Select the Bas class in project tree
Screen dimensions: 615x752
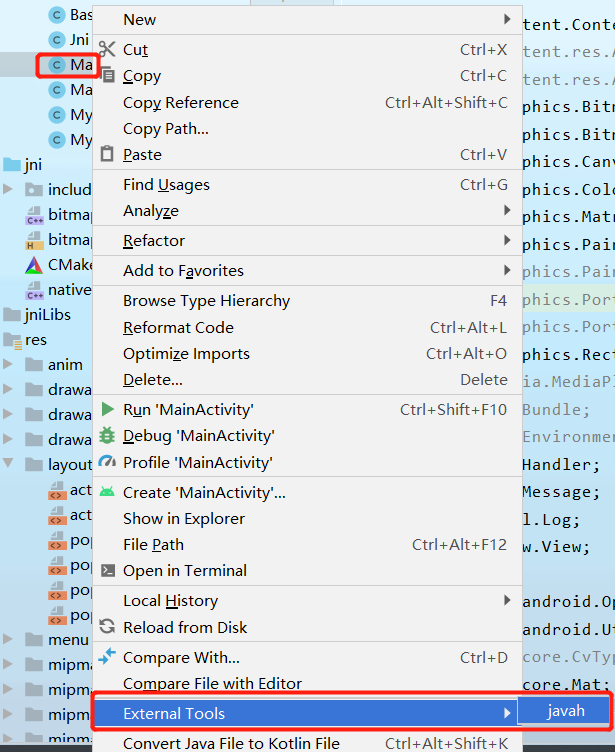(x=71, y=15)
